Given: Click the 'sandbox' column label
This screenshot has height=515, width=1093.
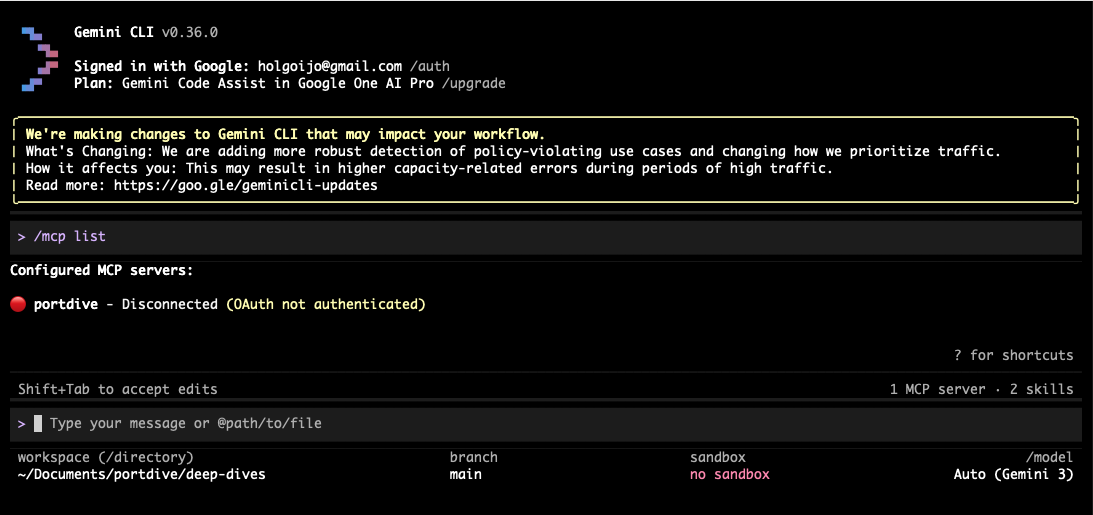Looking at the screenshot, I should 718,457.
